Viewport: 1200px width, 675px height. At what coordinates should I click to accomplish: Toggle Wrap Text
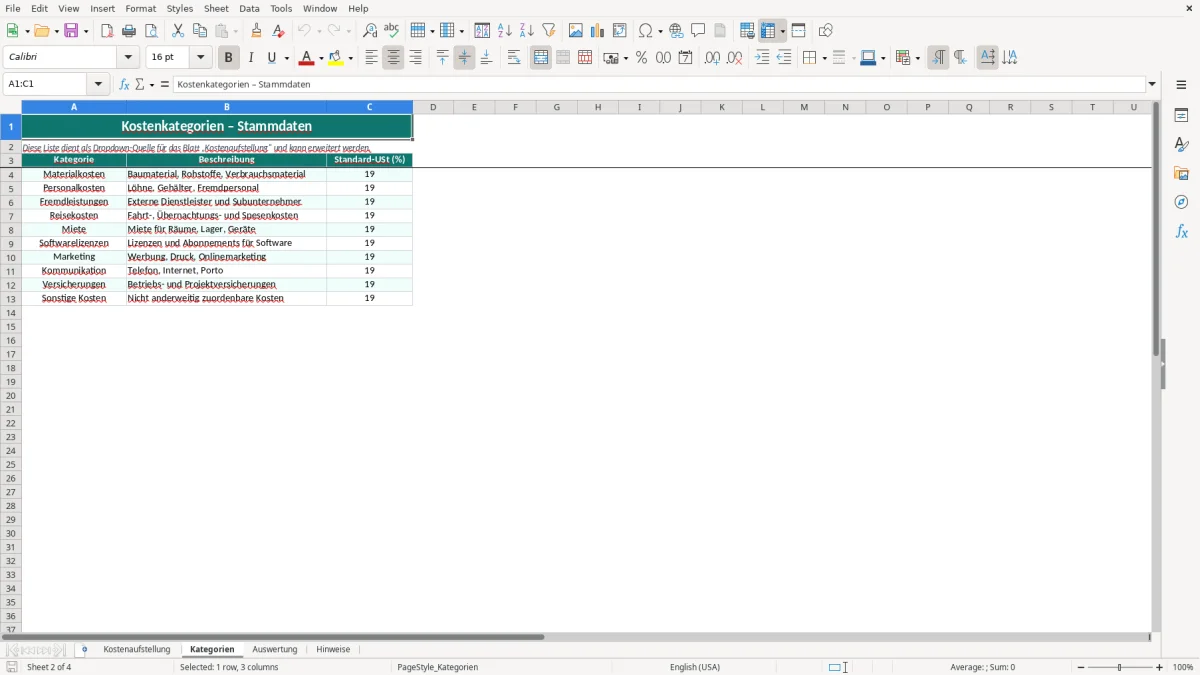(514, 58)
